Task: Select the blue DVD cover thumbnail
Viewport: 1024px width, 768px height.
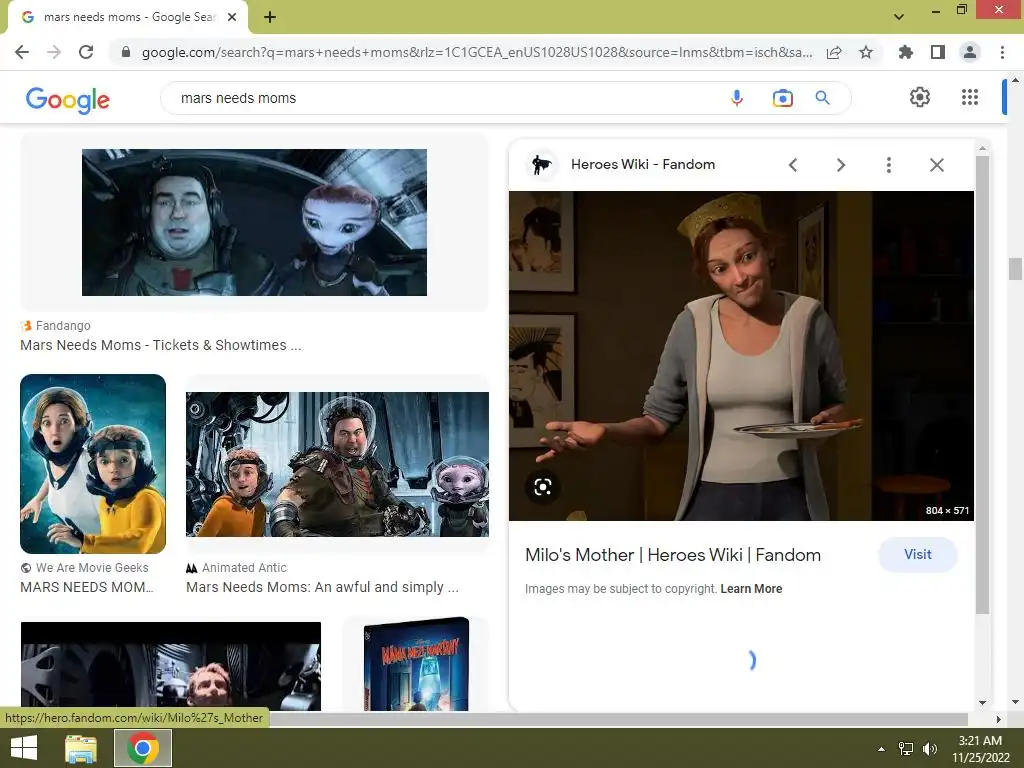Action: (416, 664)
